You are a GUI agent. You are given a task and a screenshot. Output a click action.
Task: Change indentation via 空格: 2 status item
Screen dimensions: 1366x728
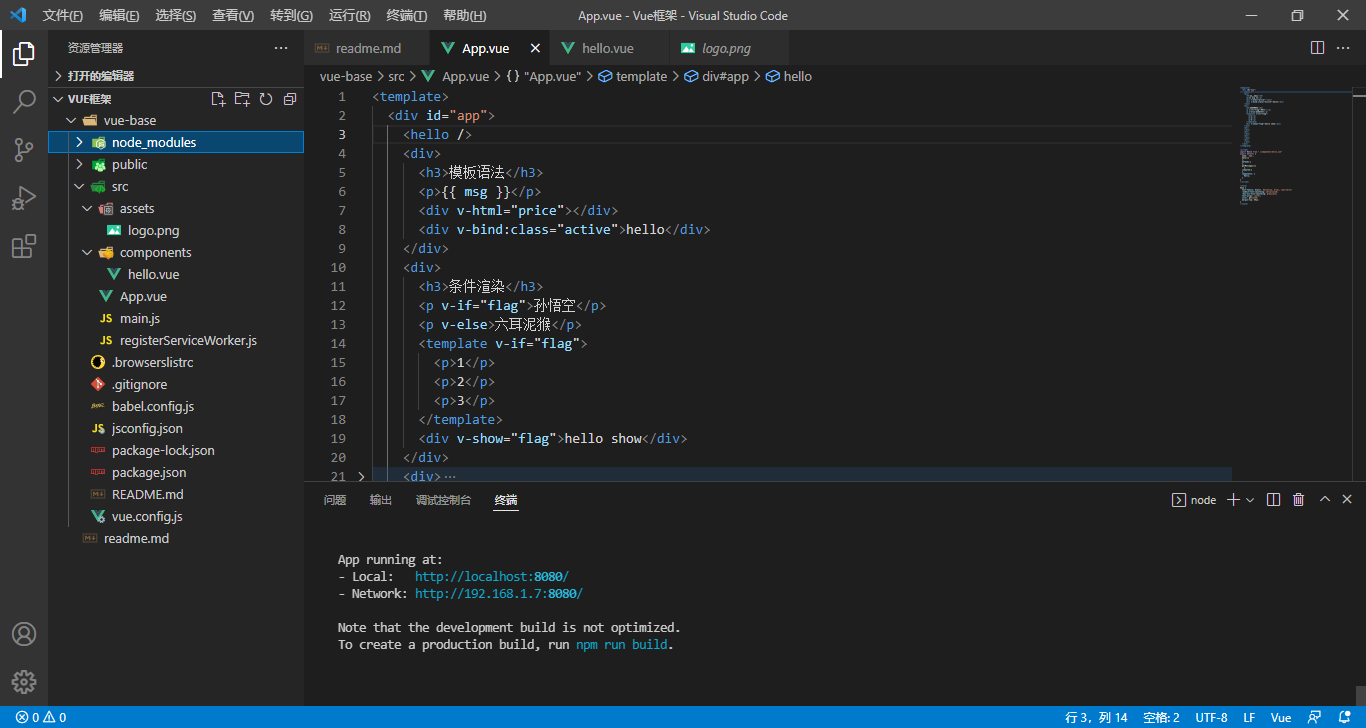(x=1161, y=717)
